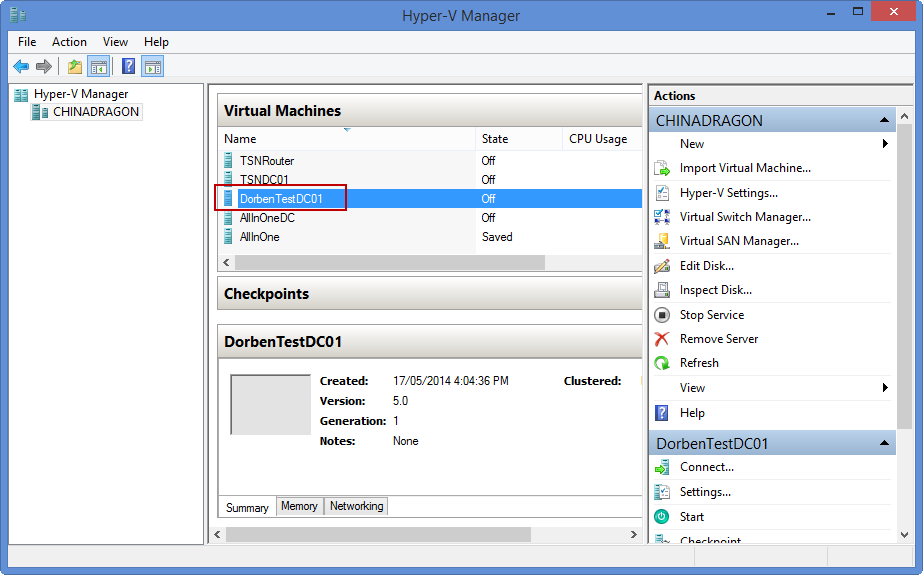Open Virtual Switch Manager... action
Screen dimensions: 923x575
tap(745, 217)
